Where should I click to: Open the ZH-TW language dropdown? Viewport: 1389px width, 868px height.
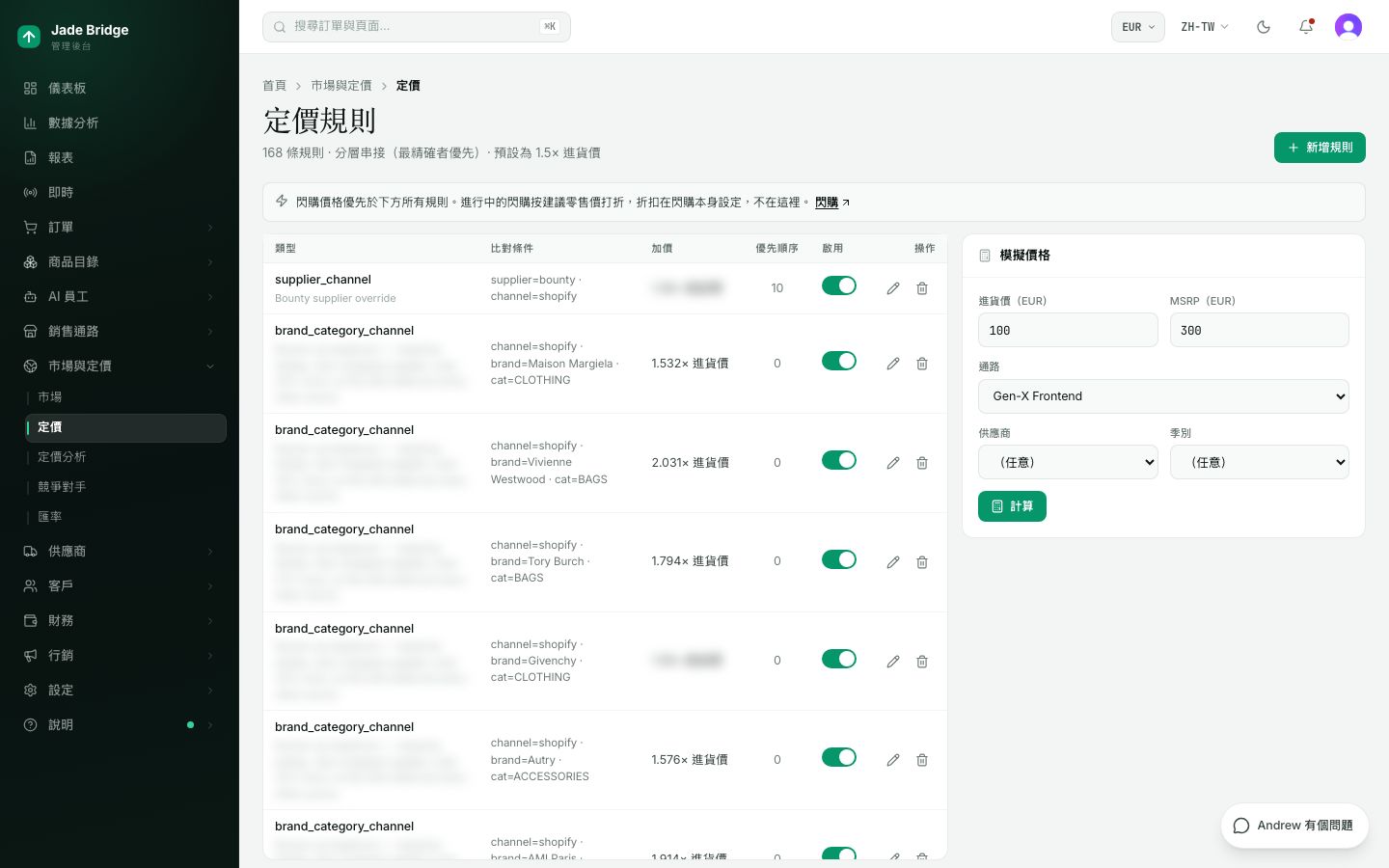[x=1205, y=27]
